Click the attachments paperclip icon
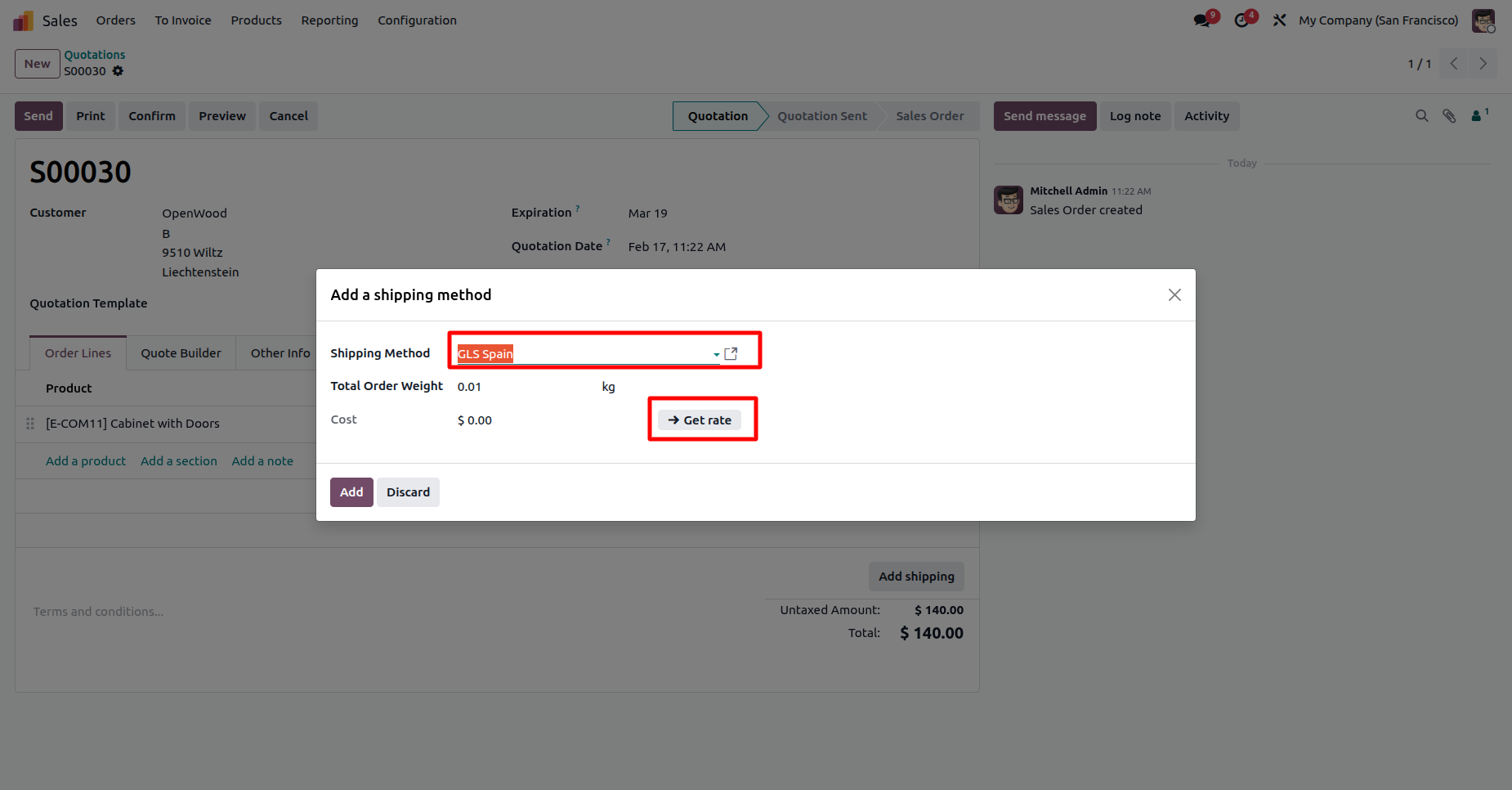Screen dimensions: 1512x790 [x=1449, y=116]
